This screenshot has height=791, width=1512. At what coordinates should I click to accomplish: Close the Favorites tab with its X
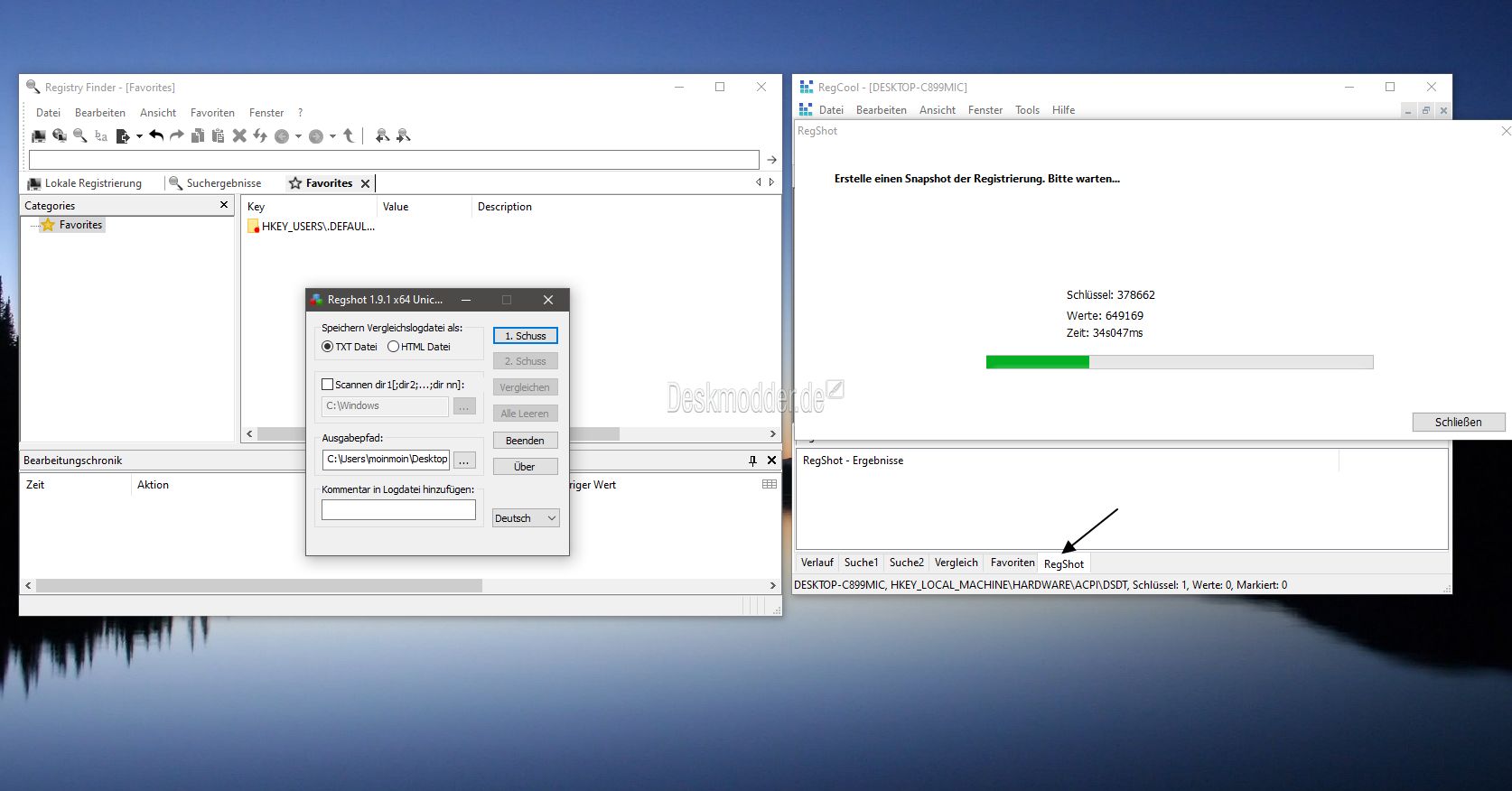pos(365,183)
